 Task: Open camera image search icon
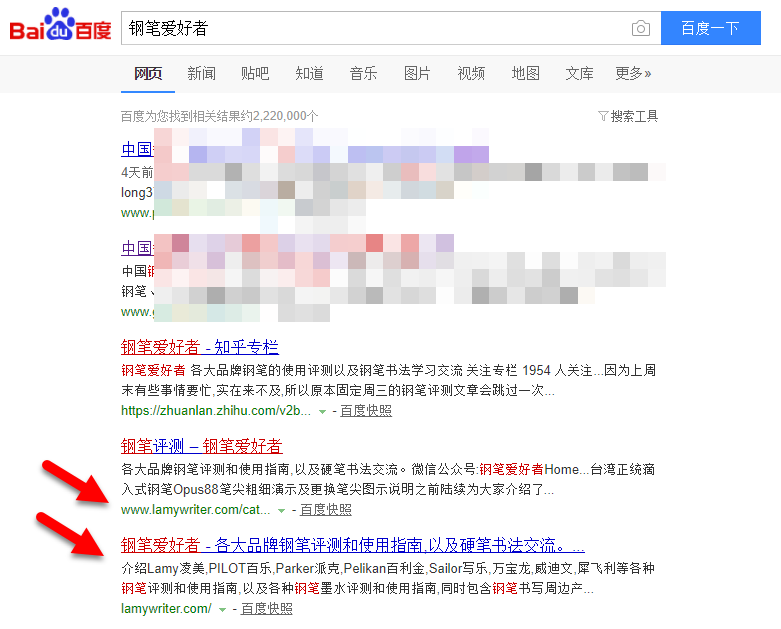coord(641,28)
